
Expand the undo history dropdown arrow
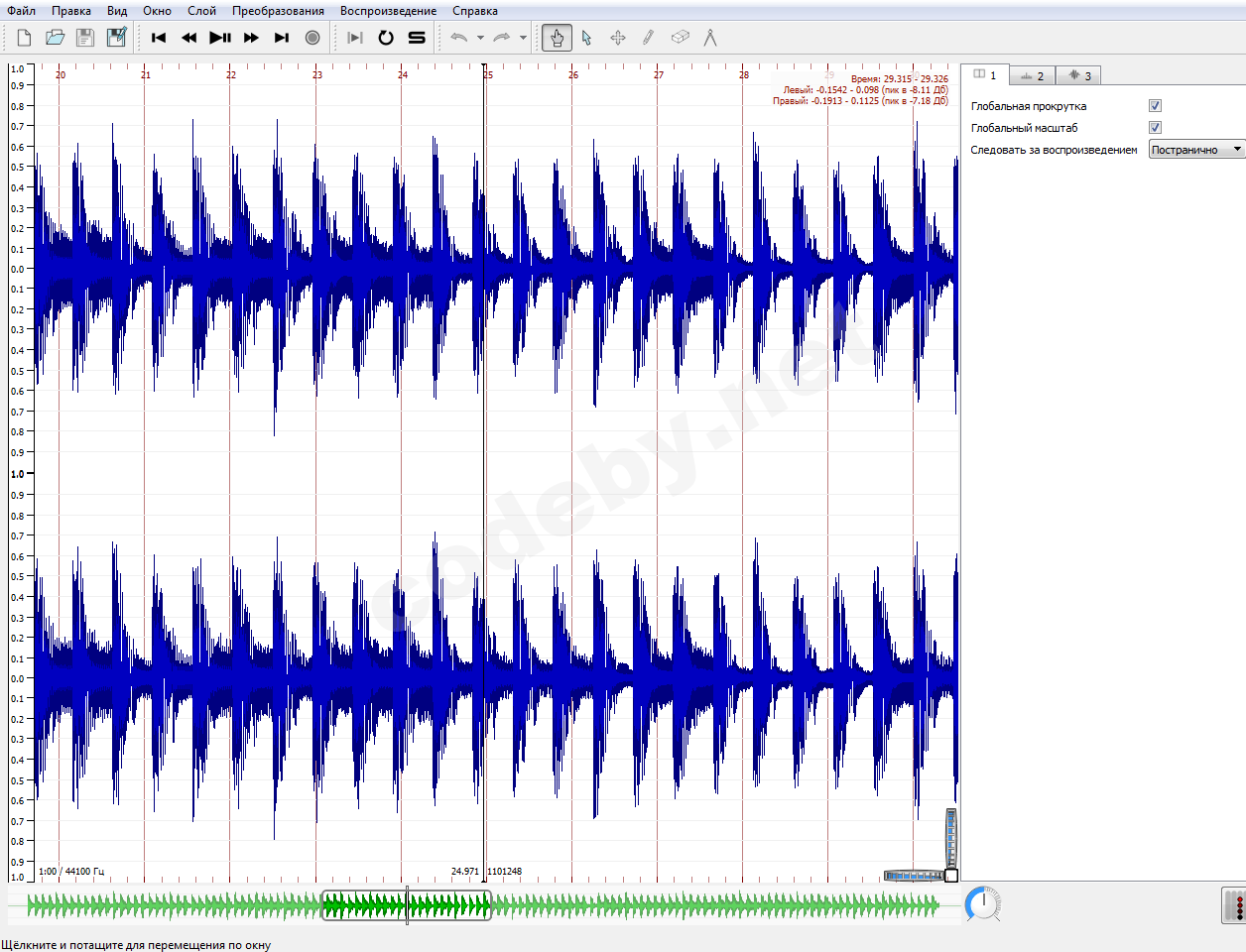(x=480, y=38)
